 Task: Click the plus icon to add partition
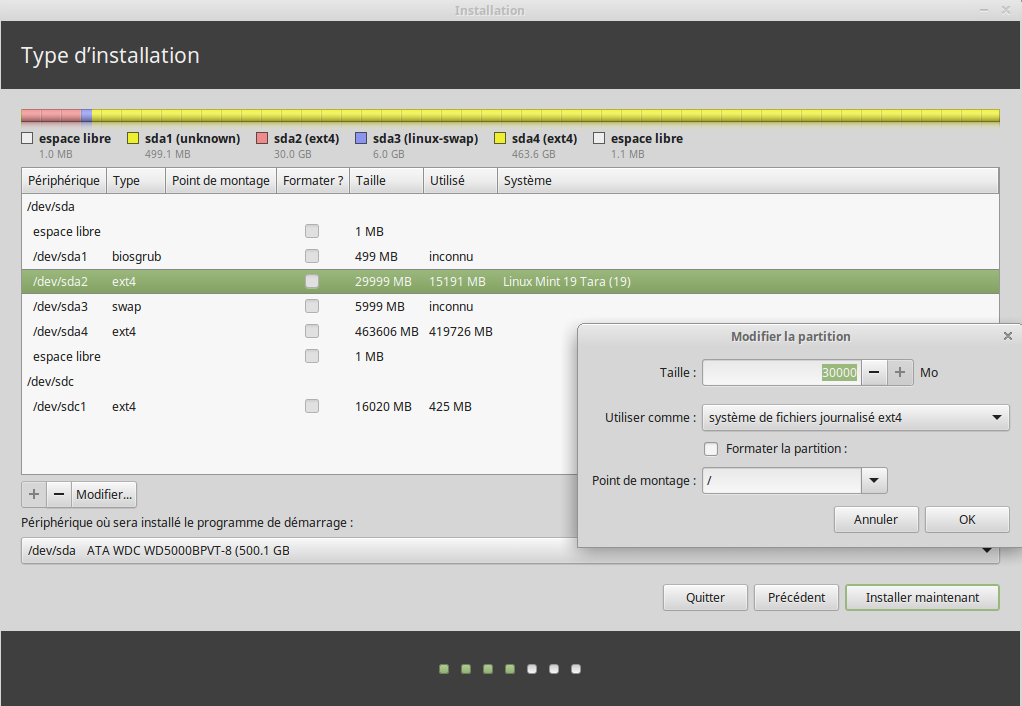pos(34,494)
